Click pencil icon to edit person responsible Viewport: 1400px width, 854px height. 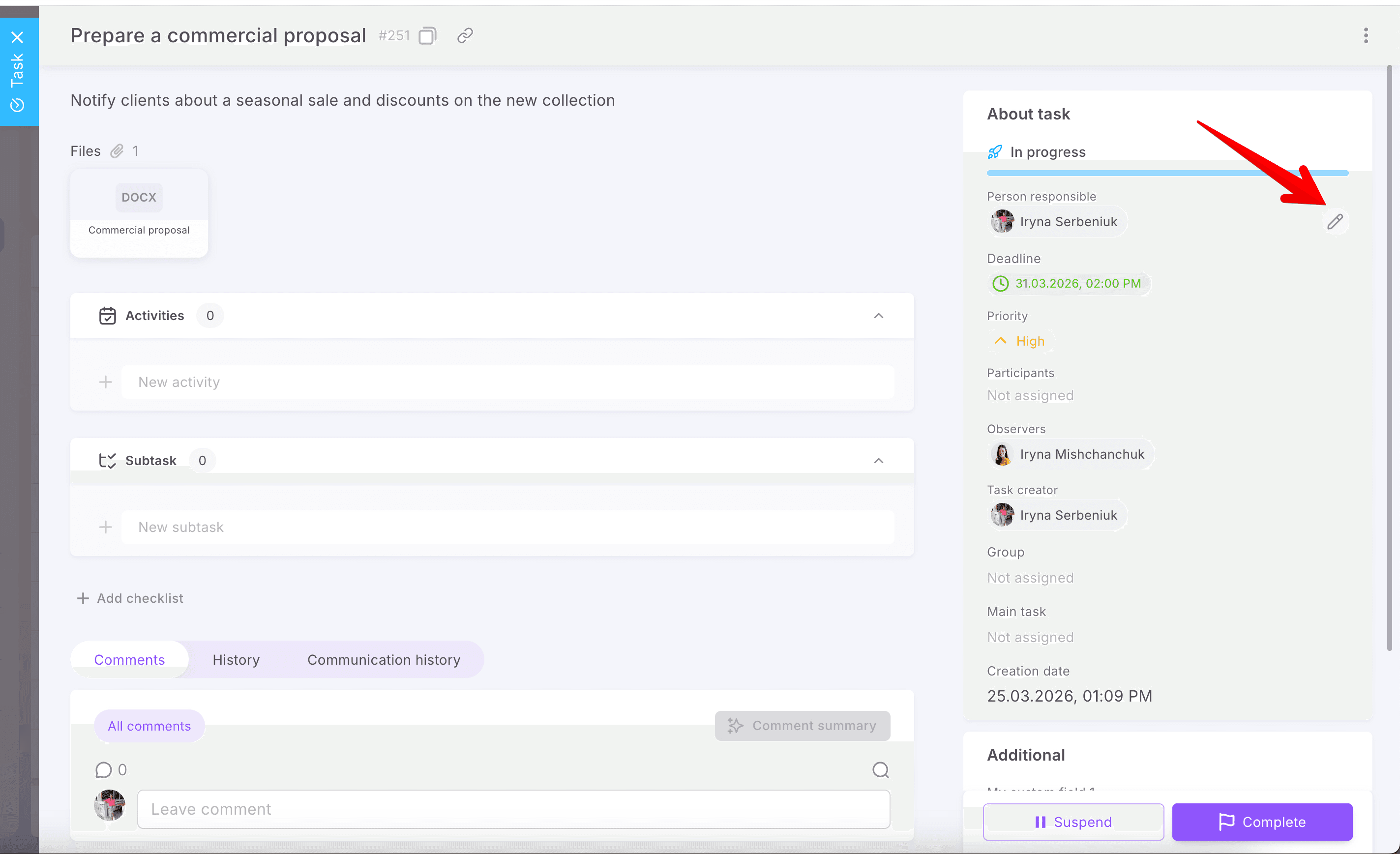point(1335,222)
